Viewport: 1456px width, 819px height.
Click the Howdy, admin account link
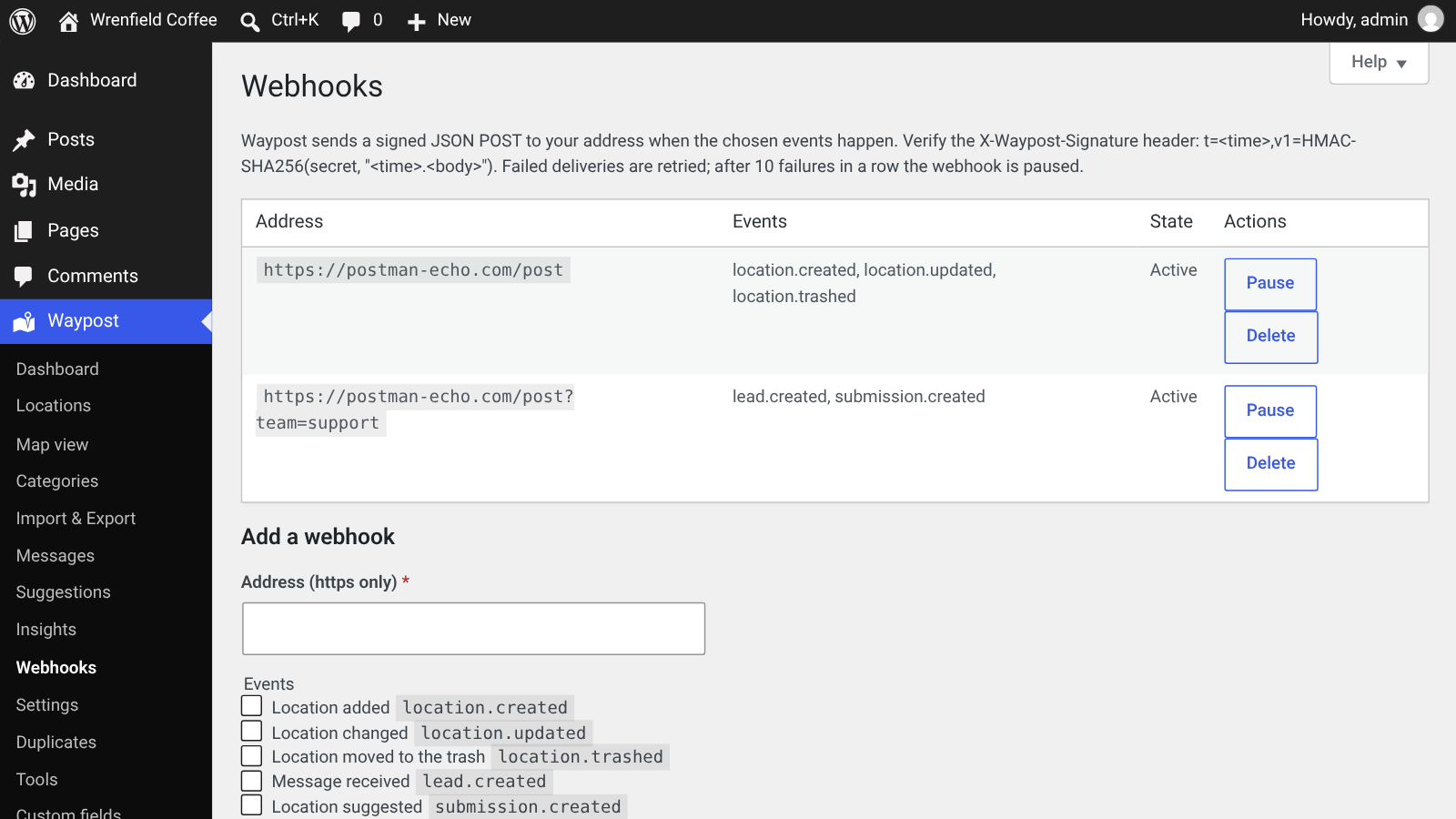click(1354, 20)
